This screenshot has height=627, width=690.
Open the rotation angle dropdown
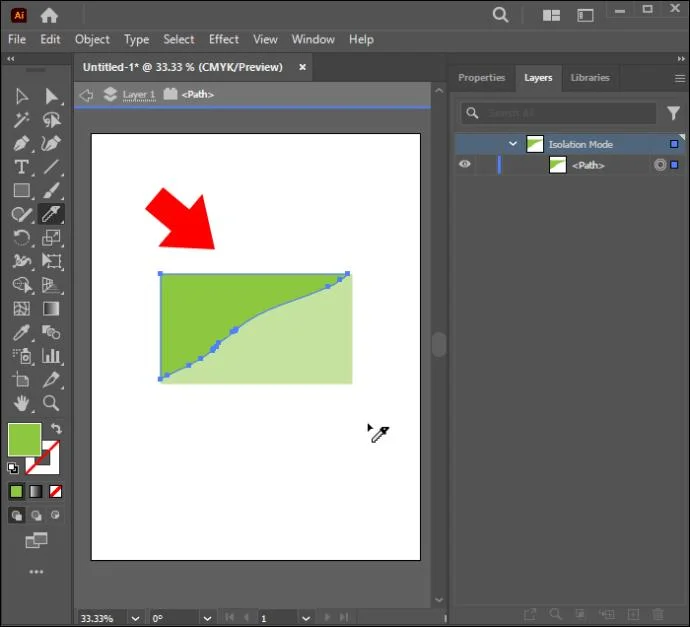click(x=208, y=618)
